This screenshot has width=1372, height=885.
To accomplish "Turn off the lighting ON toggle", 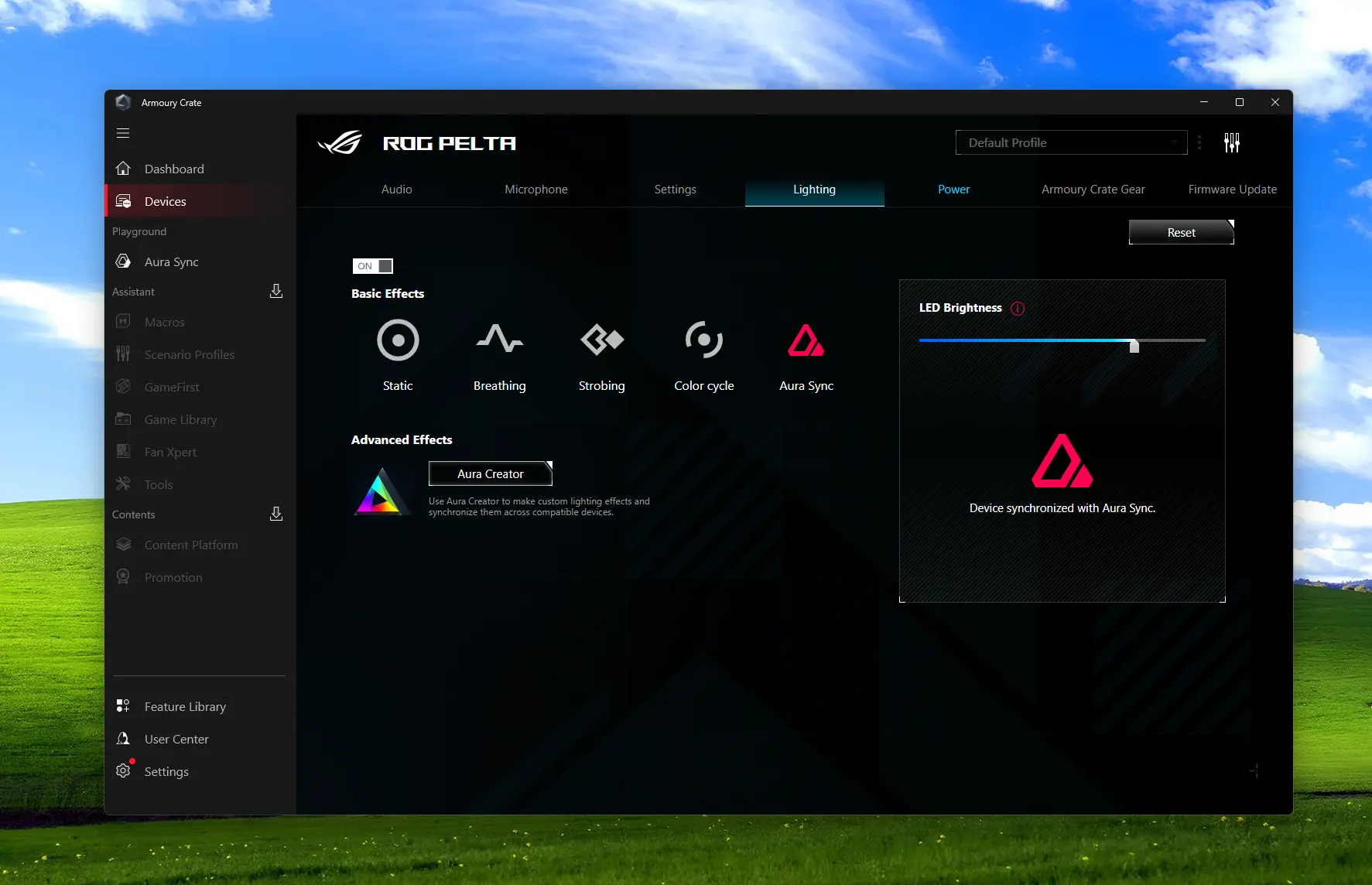I will tap(373, 266).
